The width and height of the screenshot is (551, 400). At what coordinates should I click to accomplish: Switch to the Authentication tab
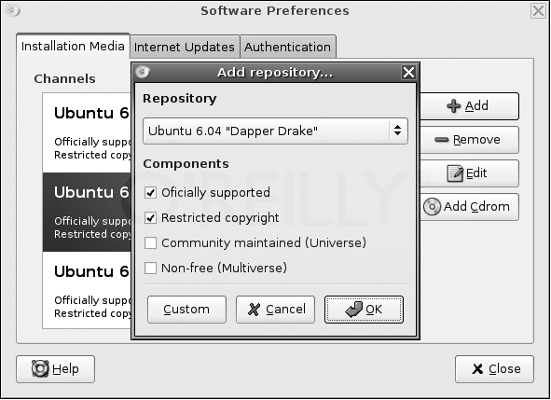pos(287,47)
